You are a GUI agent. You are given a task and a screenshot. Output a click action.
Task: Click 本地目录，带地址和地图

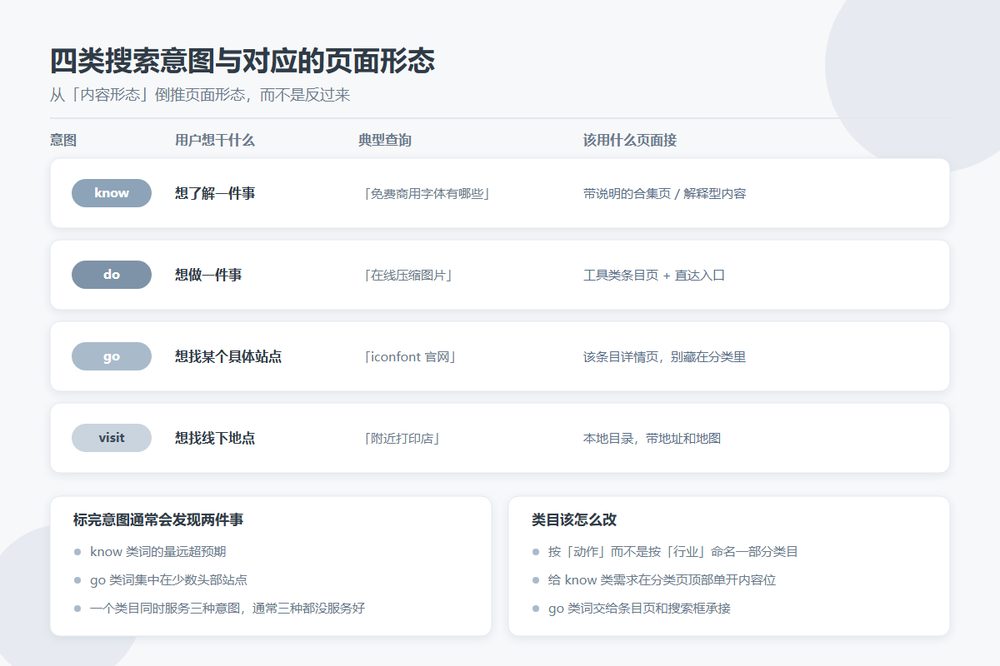[652, 439]
